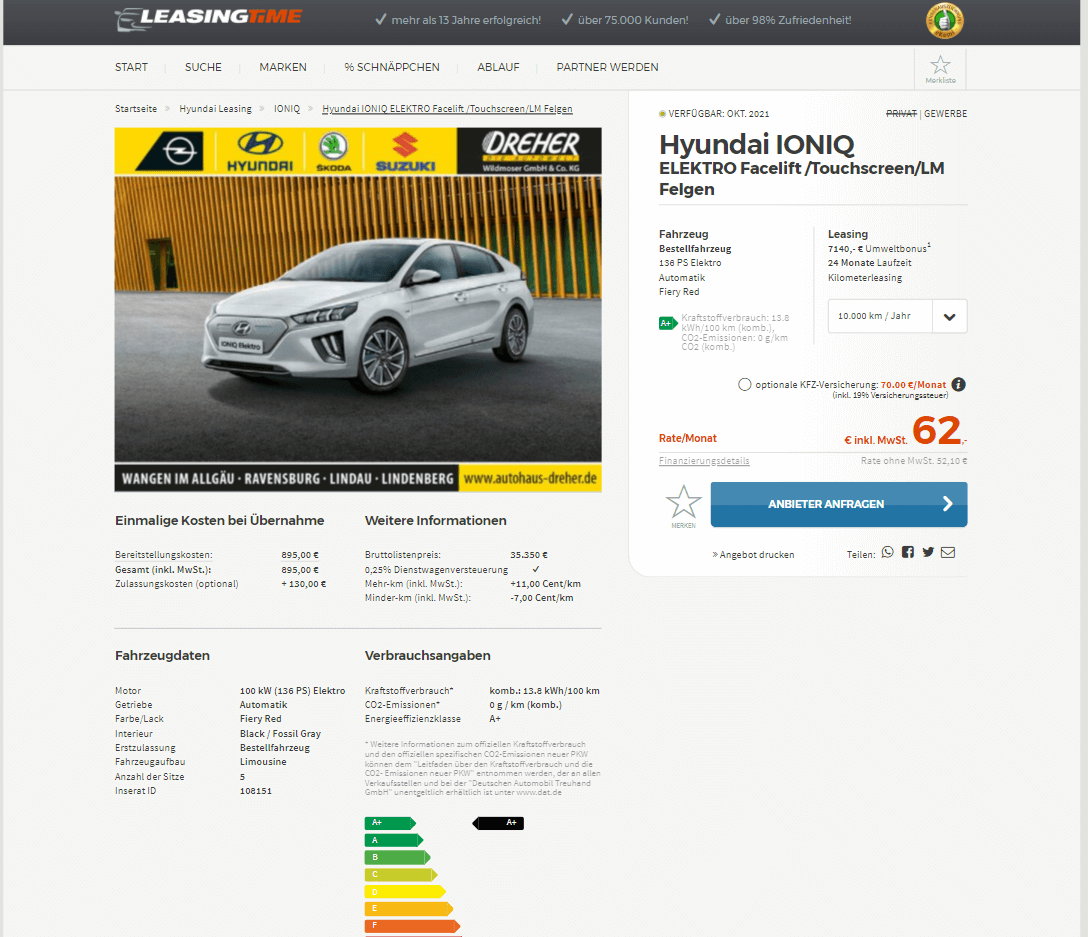Screen dimensions: 1088x937
Task: Expand mileage options with the chevron arrow
Action: tap(950, 316)
